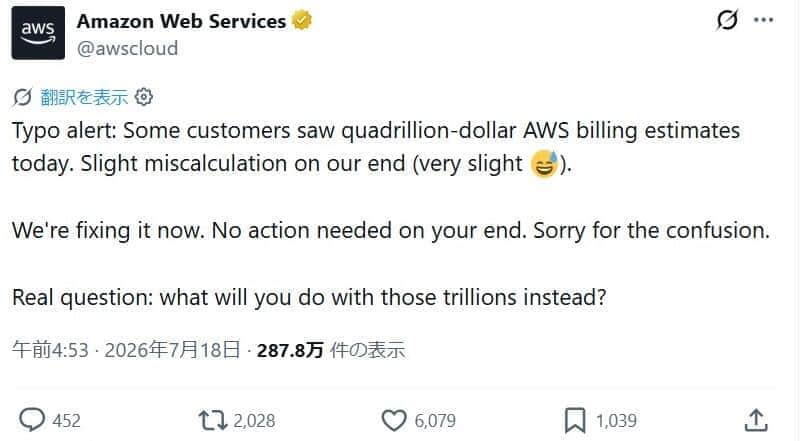Click the 452 replies count
Screen dimensions: 805x441
[66, 421]
